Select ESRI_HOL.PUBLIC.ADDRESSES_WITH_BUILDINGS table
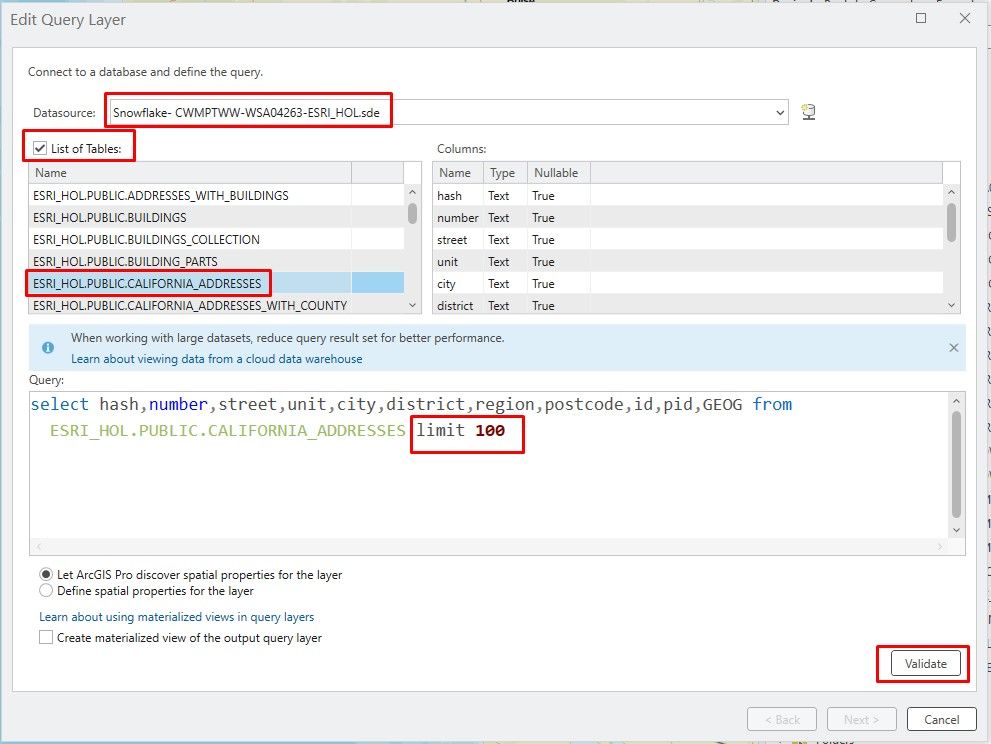This screenshot has height=744, width=991. point(216,195)
